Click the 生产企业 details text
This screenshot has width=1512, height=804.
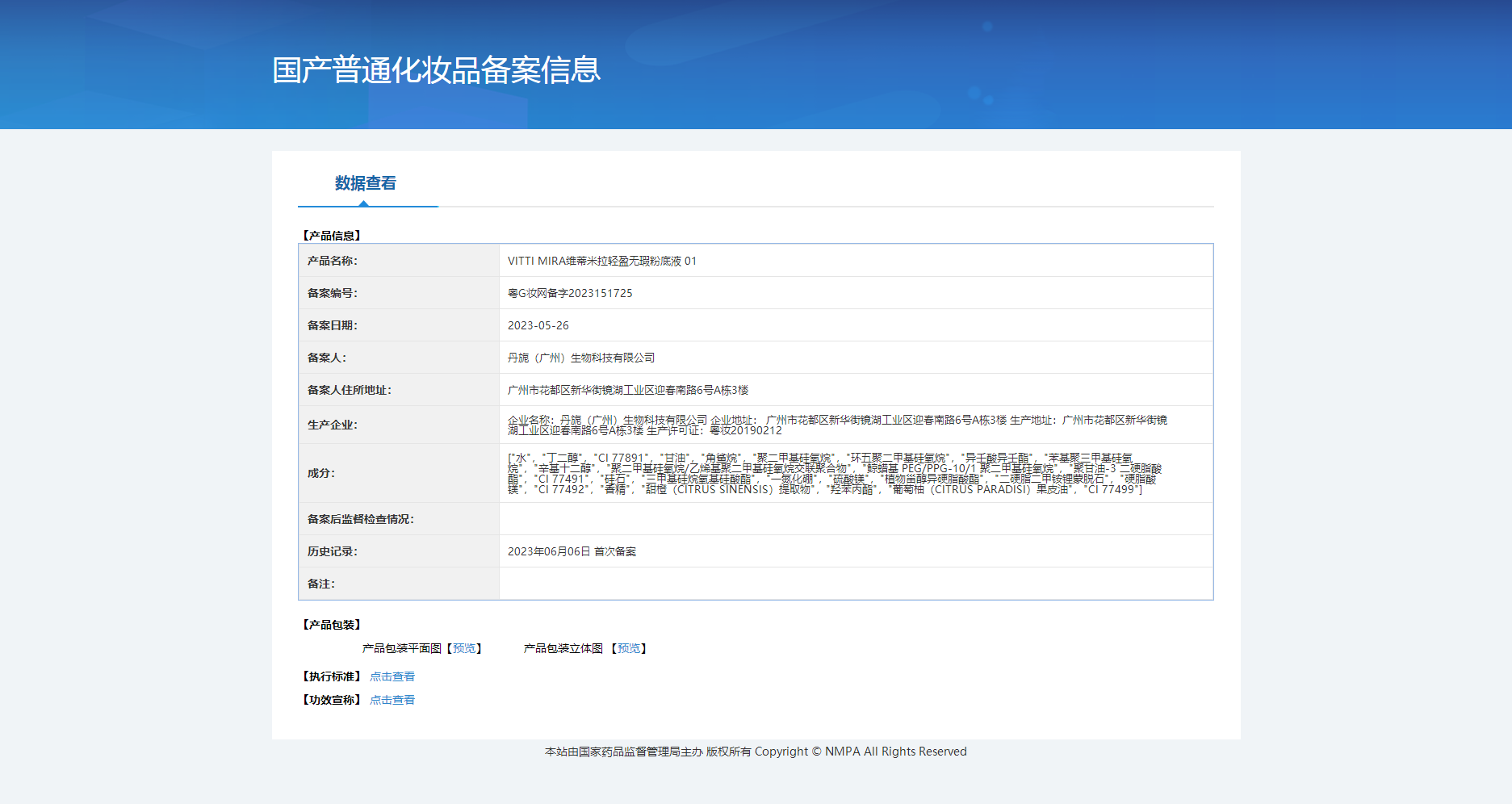836,425
